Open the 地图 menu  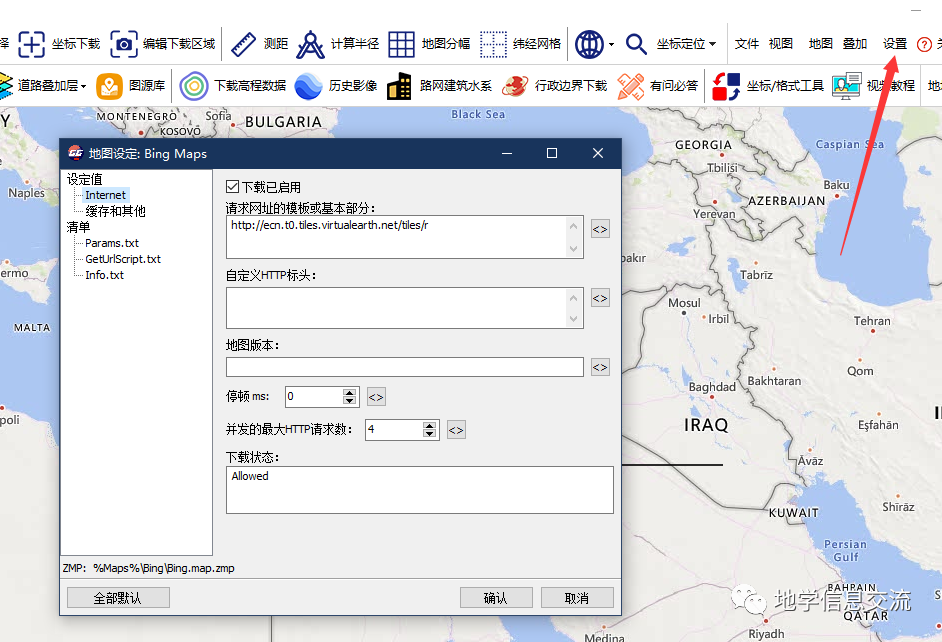pyautogui.click(x=821, y=44)
